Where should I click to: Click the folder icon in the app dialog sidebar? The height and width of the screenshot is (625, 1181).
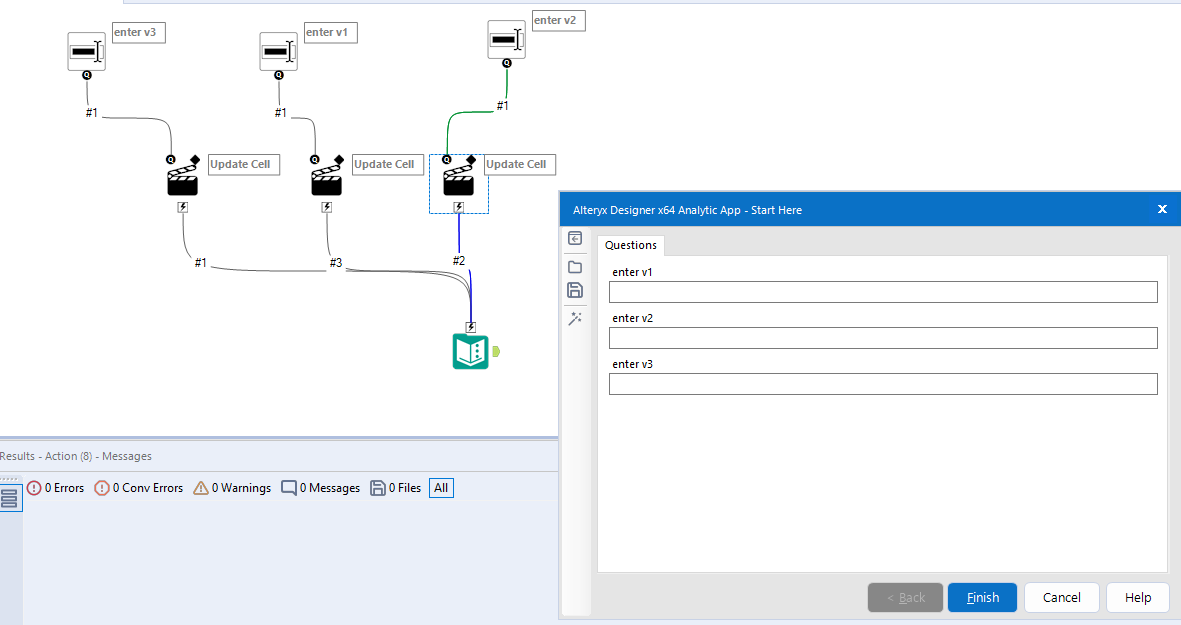point(575,266)
